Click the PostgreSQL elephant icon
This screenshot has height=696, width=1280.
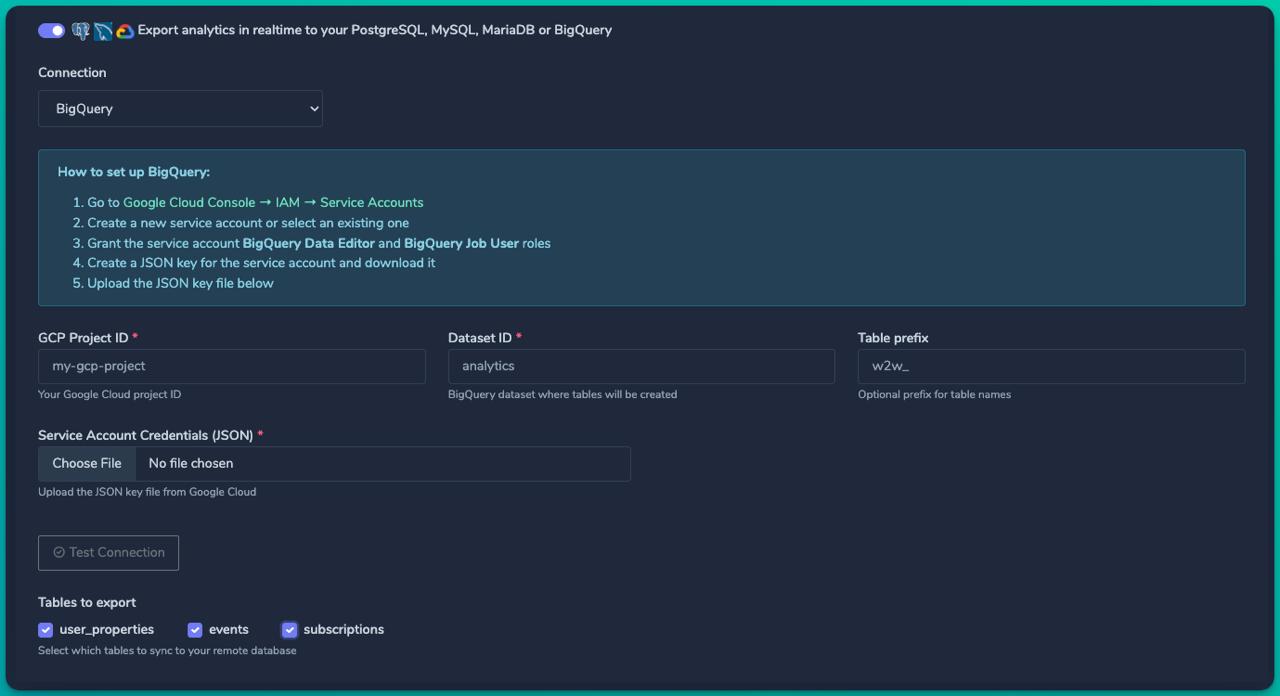(80, 31)
